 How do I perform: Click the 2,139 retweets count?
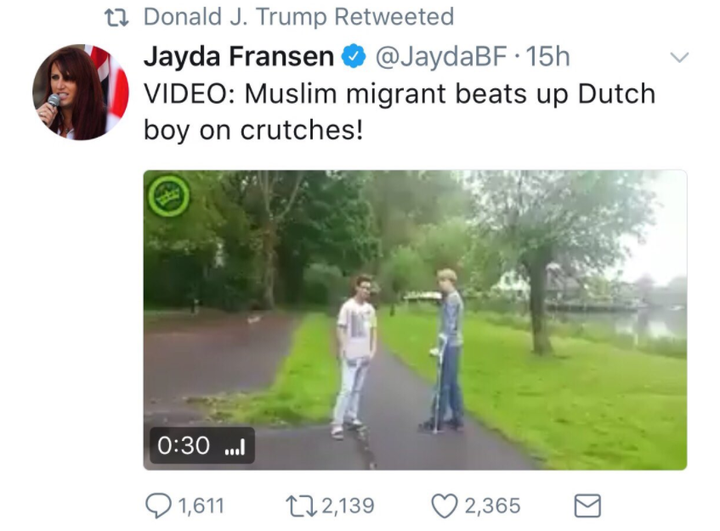pos(348,506)
